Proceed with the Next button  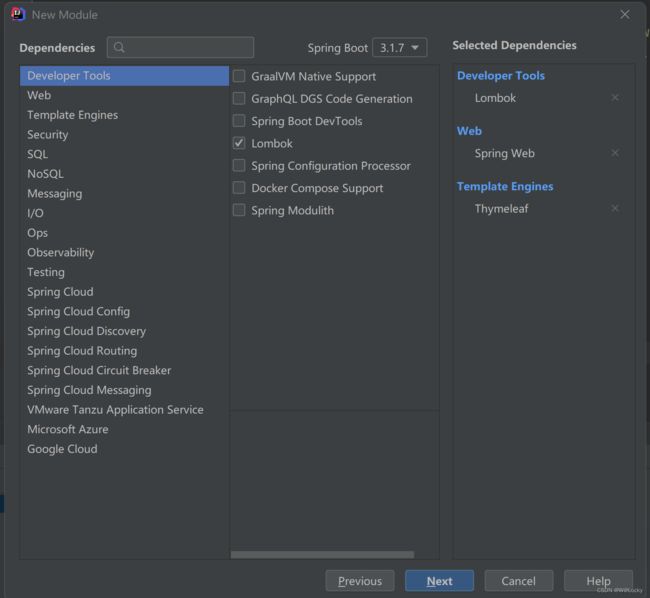tap(439, 581)
